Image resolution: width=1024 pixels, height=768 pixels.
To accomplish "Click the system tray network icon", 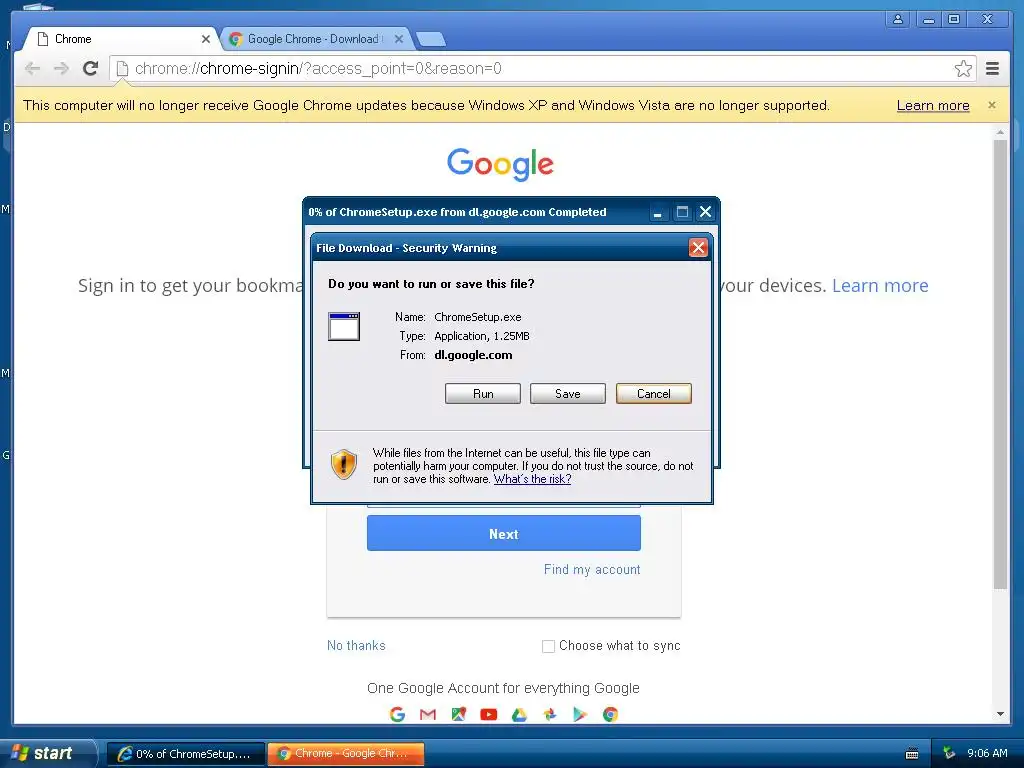I will (948, 754).
